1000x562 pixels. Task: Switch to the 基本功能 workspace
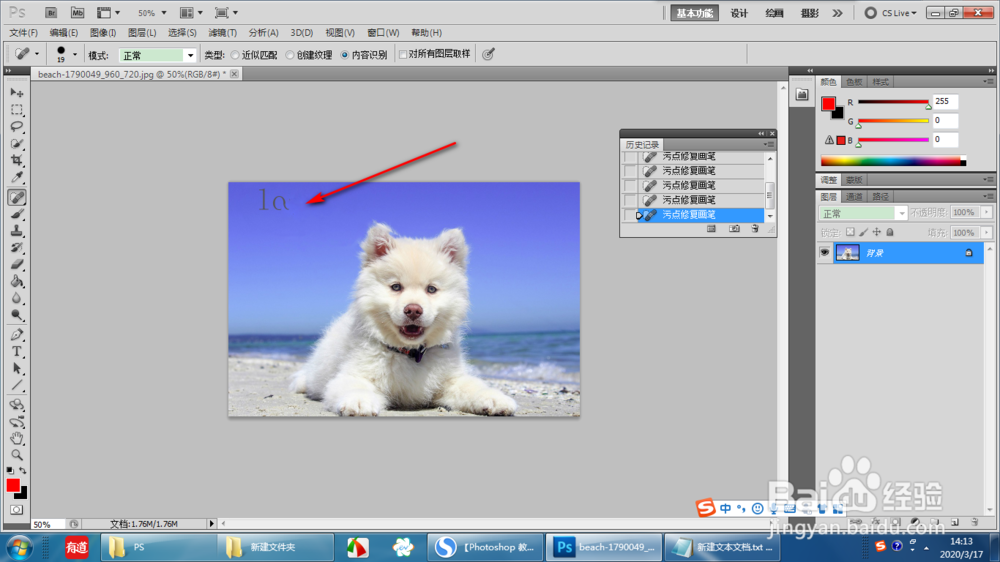pyautogui.click(x=695, y=13)
